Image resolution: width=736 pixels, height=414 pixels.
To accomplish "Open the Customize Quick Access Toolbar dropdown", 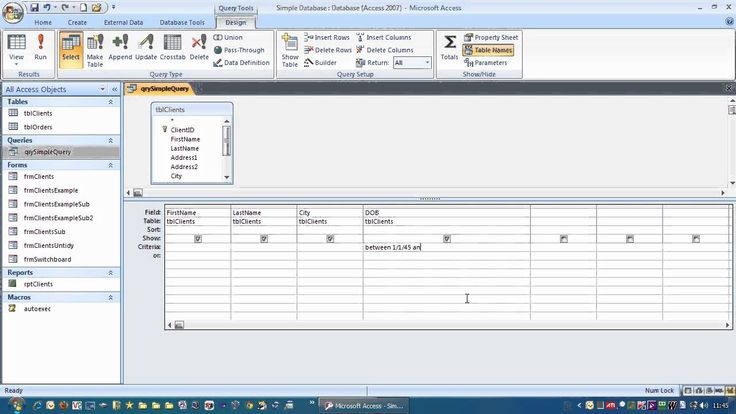I will pos(114,8).
